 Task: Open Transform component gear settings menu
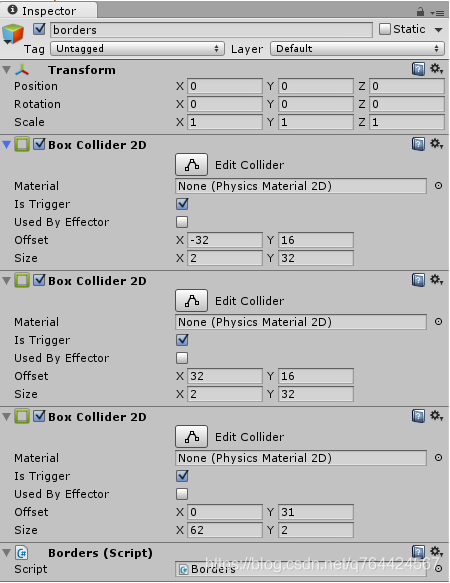[x=436, y=69]
